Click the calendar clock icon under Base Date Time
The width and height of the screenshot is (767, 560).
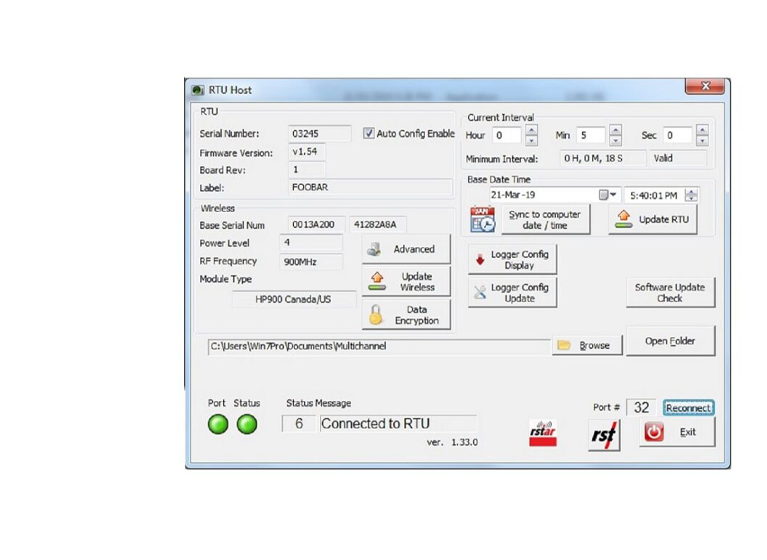(482, 220)
